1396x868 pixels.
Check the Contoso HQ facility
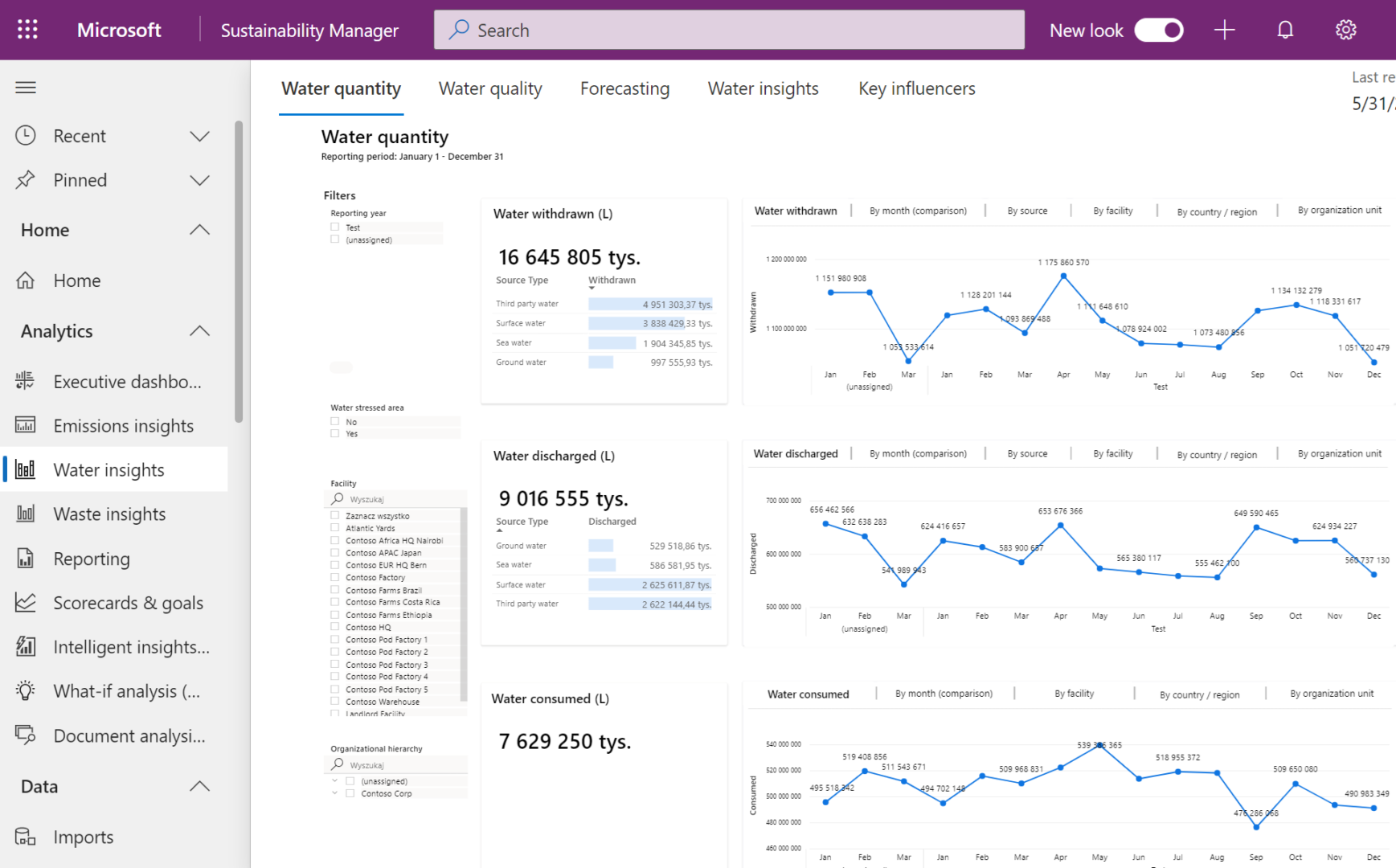[x=335, y=627]
